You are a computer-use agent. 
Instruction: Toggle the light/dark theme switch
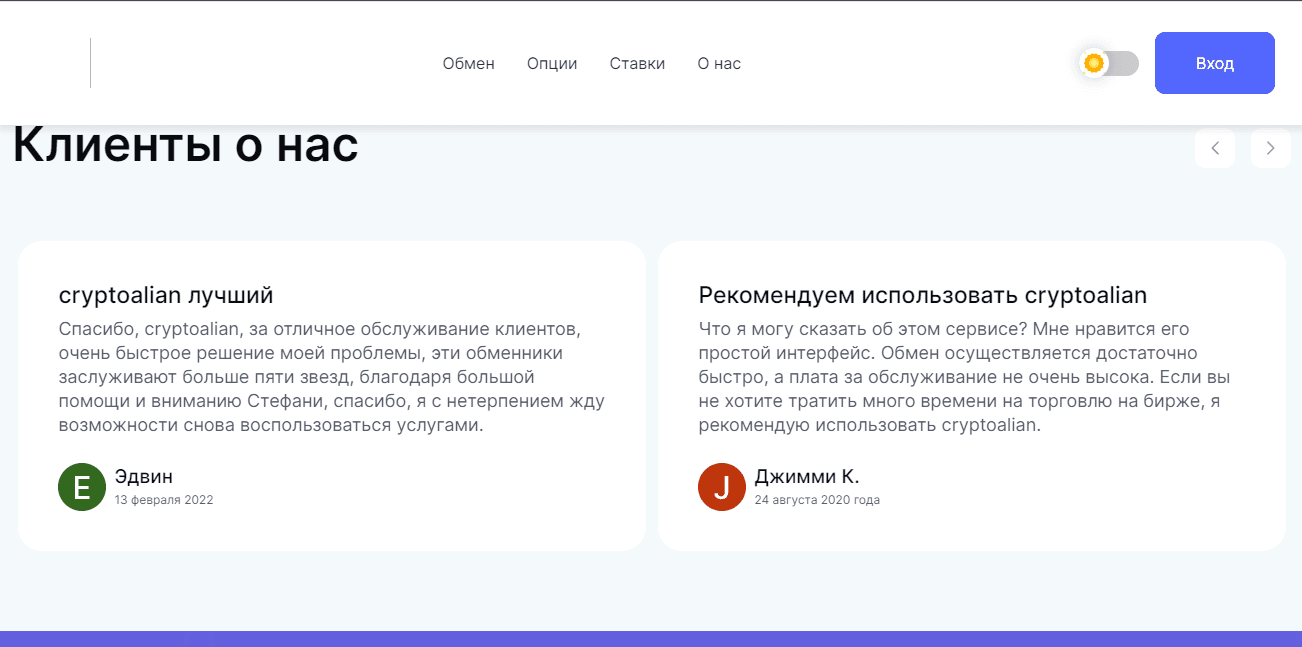pyautogui.click(x=1107, y=63)
